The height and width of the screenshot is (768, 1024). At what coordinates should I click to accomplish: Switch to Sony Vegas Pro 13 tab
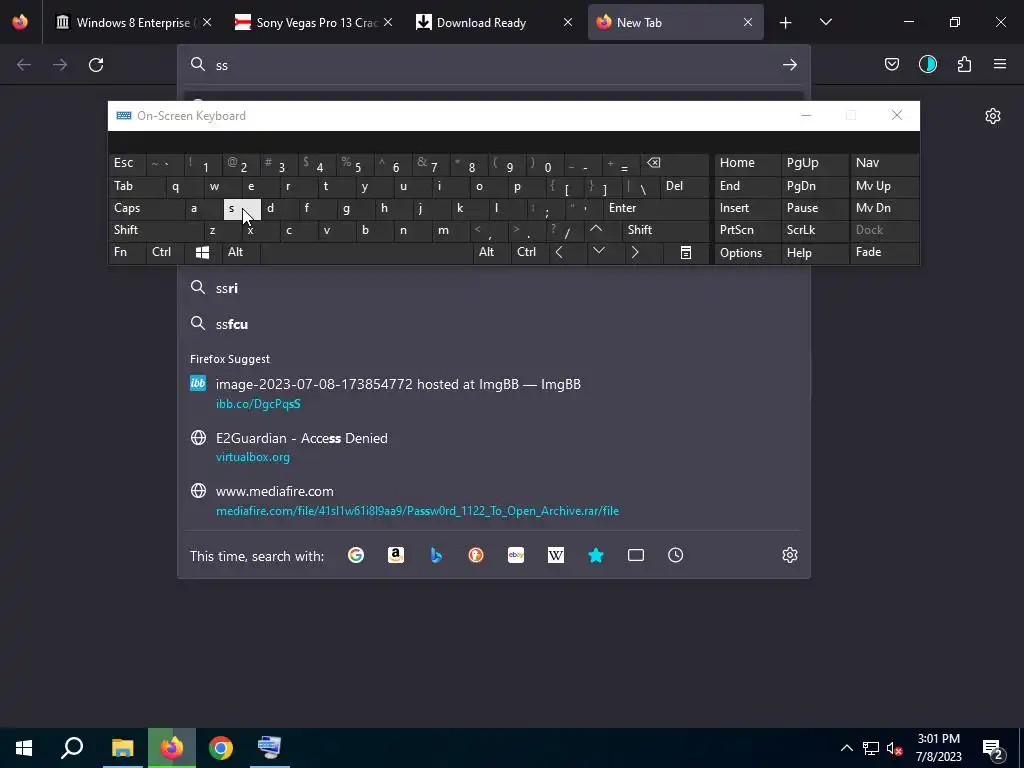click(x=313, y=23)
